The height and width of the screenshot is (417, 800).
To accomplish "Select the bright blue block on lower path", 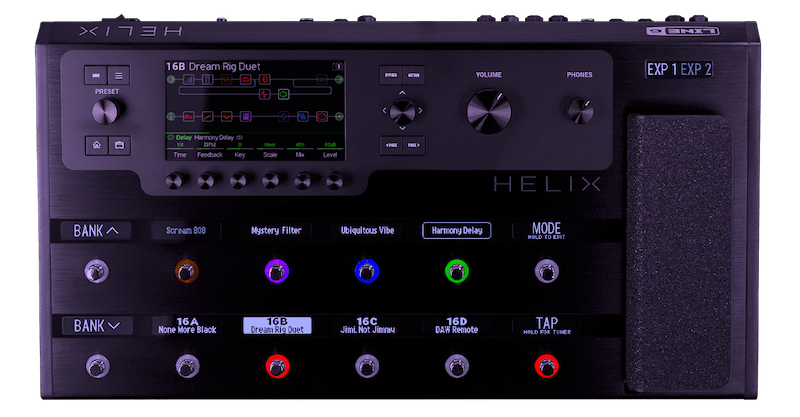I will click(x=303, y=117).
